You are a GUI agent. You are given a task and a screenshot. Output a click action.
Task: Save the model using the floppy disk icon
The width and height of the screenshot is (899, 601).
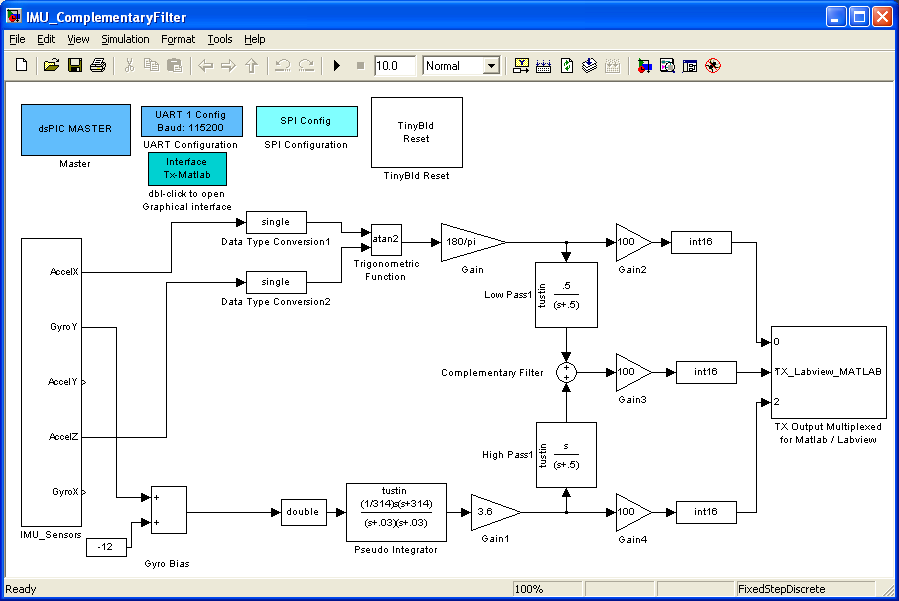click(75, 65)
